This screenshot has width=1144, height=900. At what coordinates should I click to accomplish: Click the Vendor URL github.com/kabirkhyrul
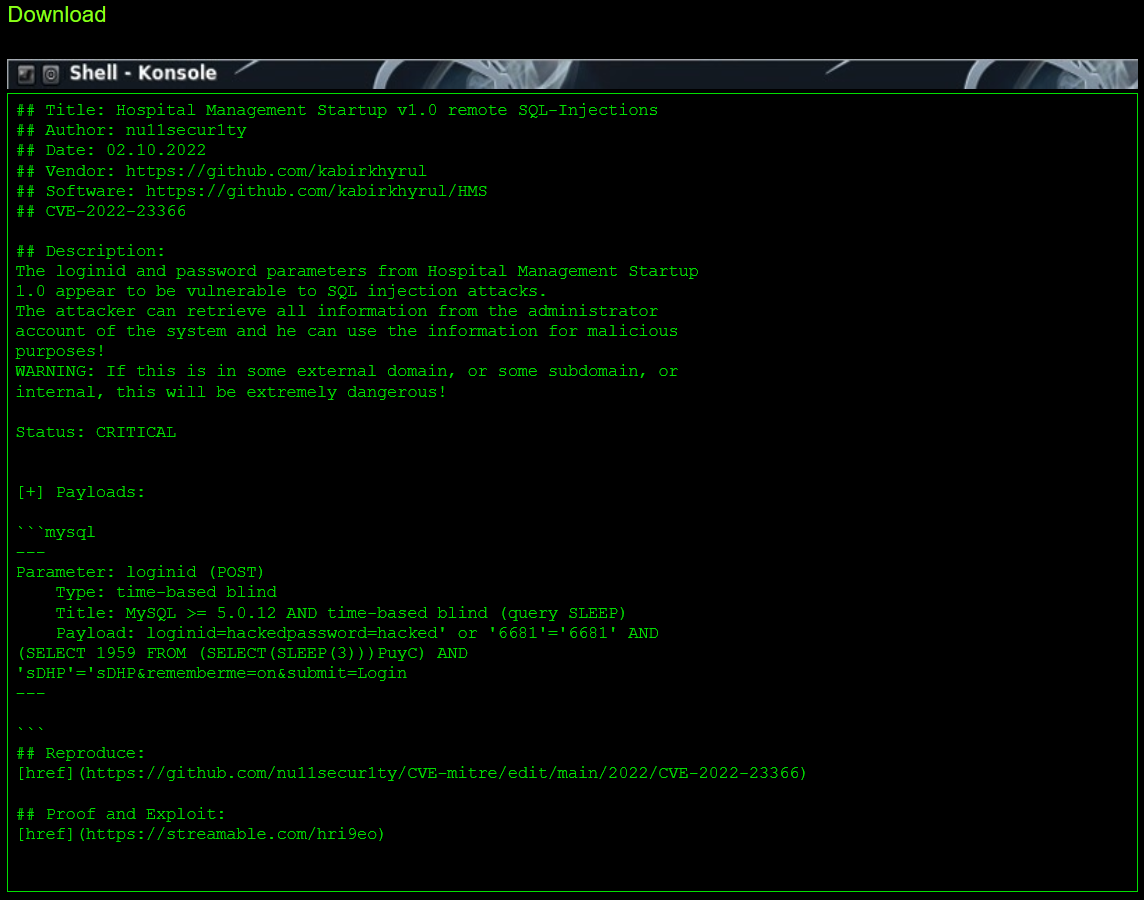(276, 171)
